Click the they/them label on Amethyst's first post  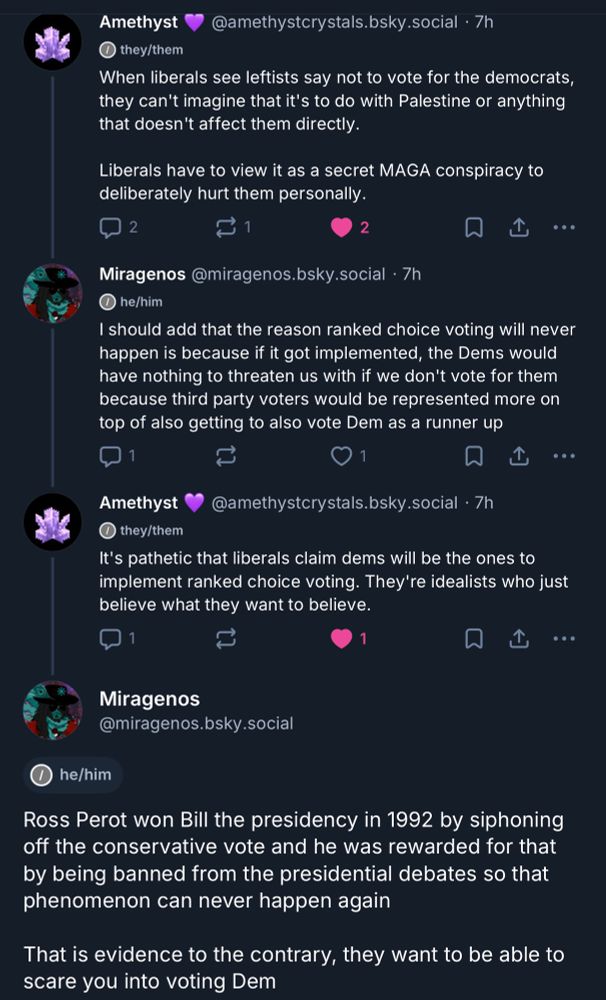click(x=142, y=50)
